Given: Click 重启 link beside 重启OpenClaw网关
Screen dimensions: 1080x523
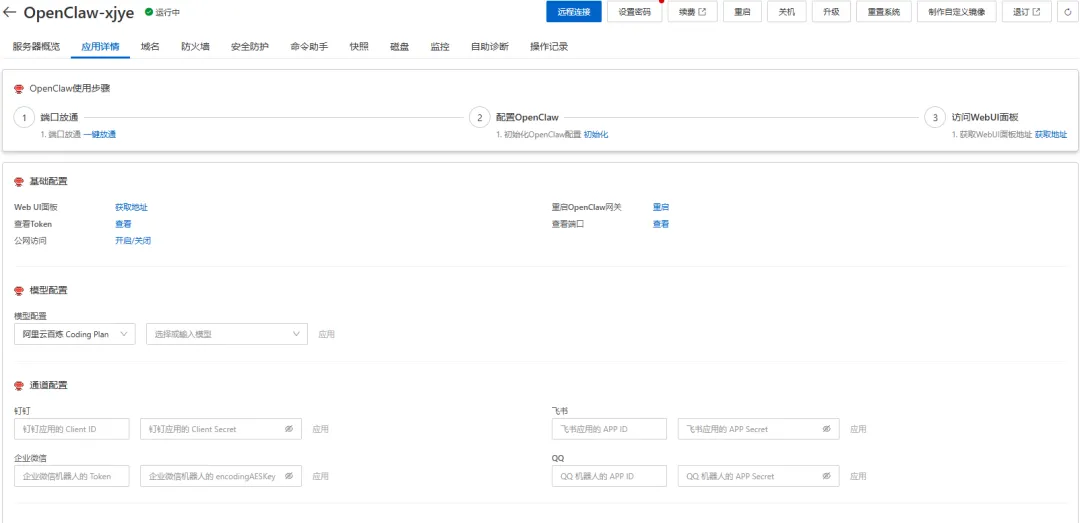Looking at the screenshot, I should [661, 207].
